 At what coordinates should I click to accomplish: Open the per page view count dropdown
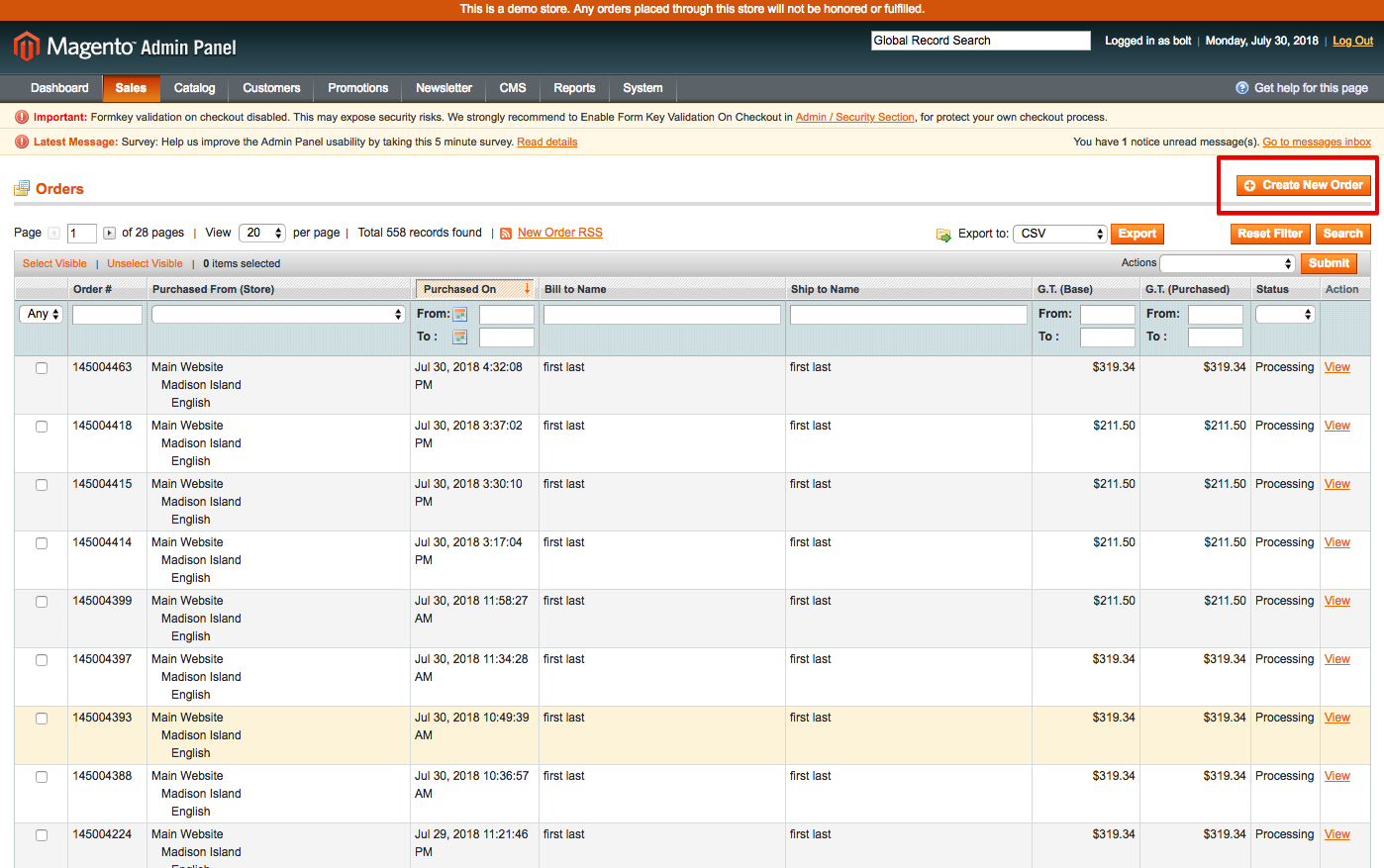[262, 234]
